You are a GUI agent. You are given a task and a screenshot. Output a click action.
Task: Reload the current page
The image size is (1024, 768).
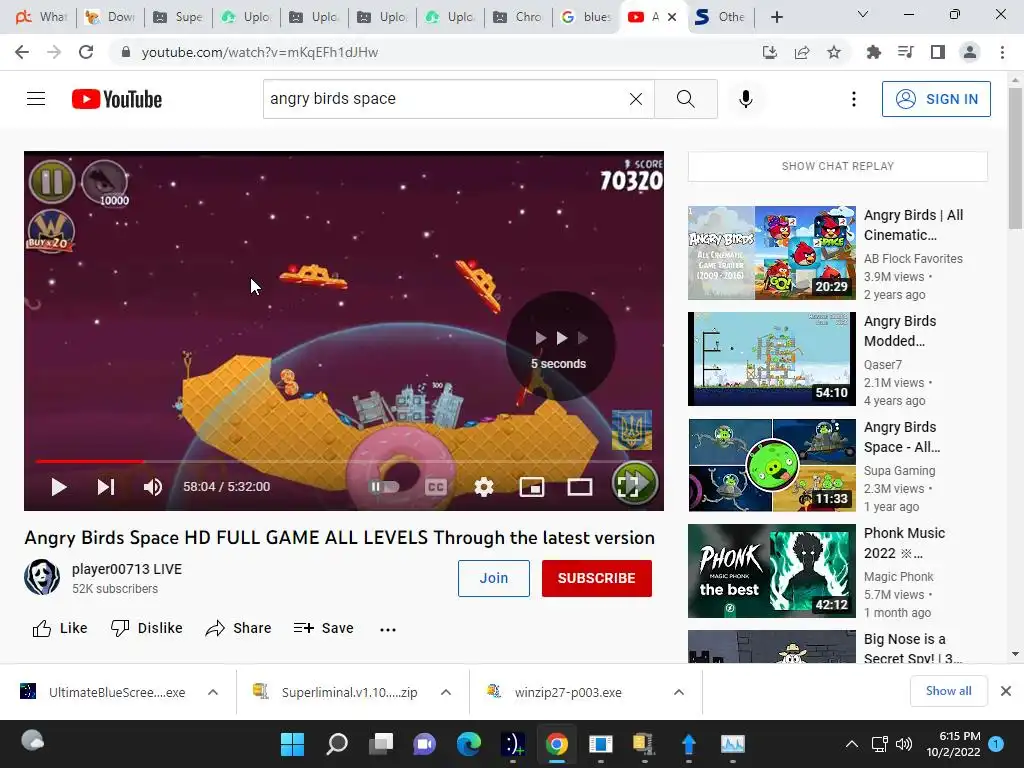coord(86,52)
